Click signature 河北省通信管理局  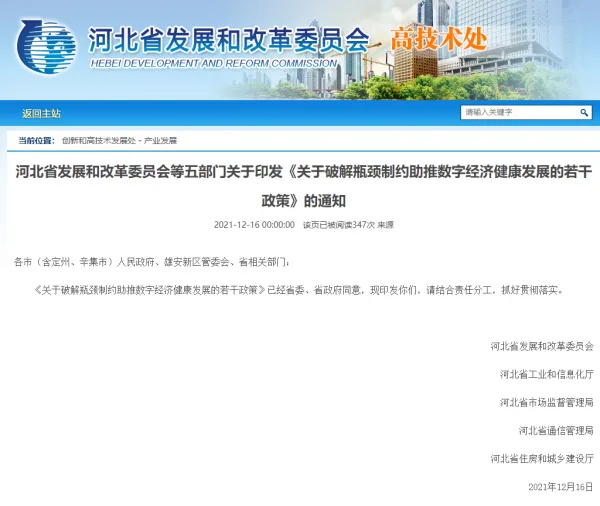point(556,431)
